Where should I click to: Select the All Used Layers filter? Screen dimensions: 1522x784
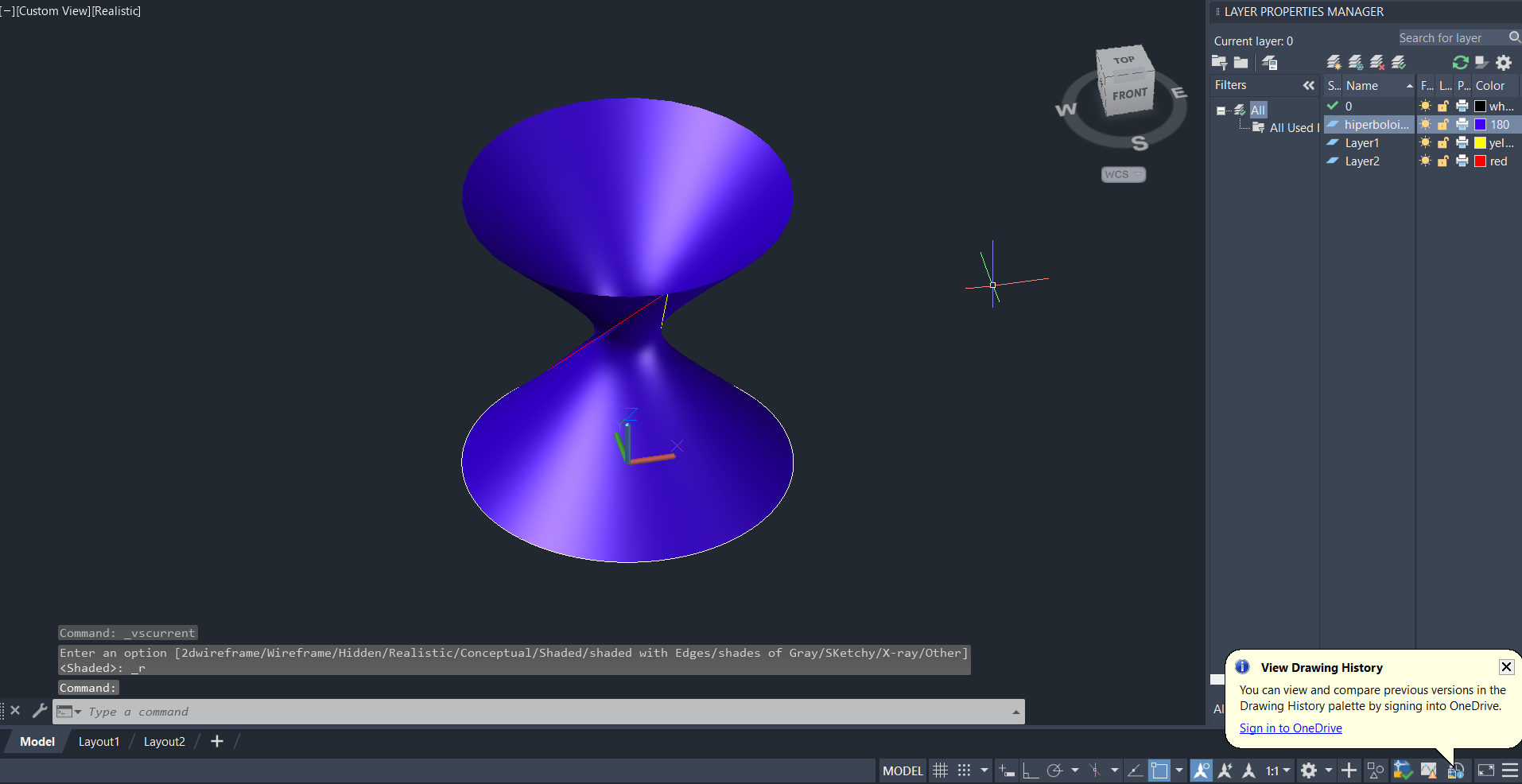tap(1294, 127)
